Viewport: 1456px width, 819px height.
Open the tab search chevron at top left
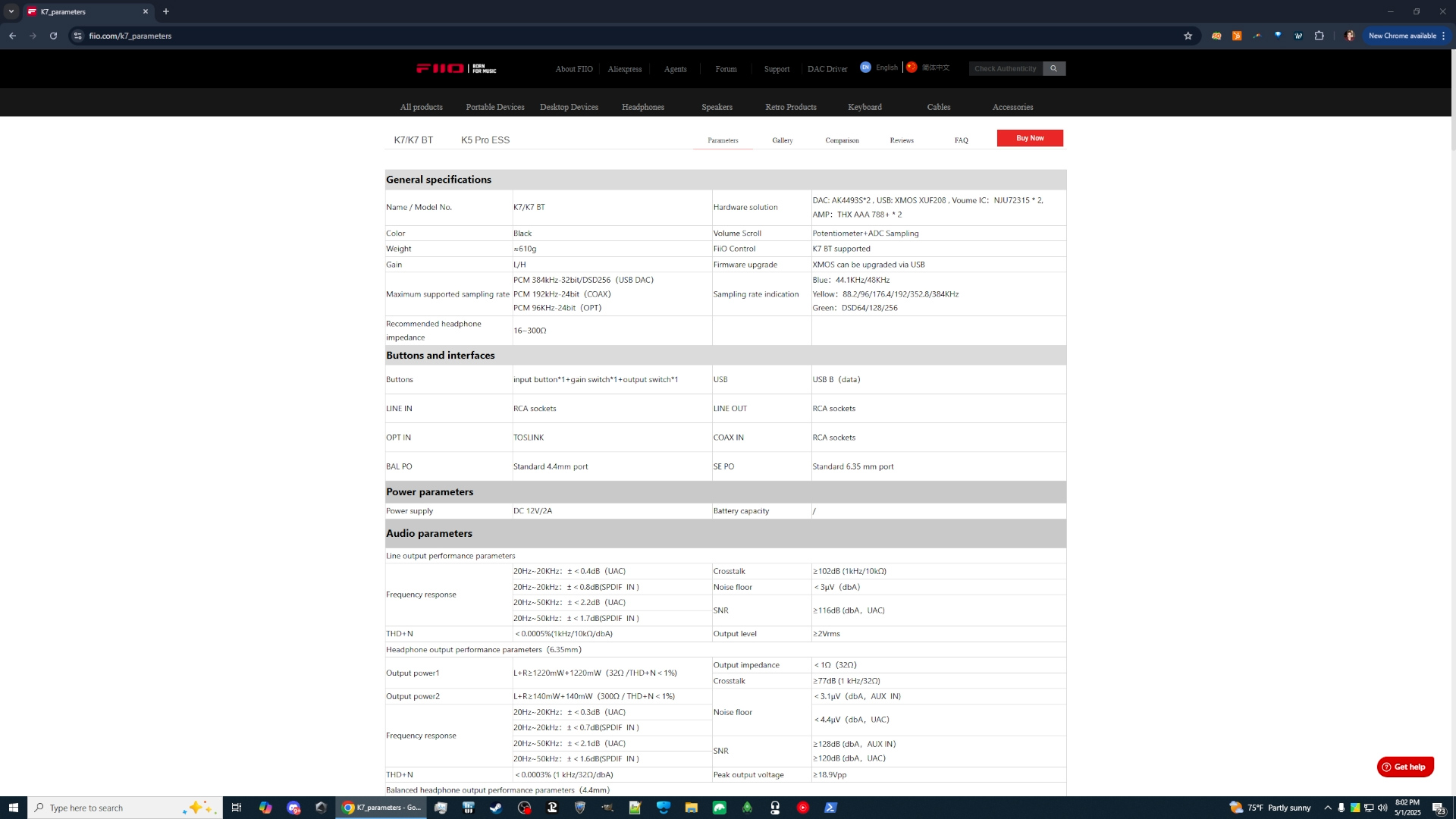tap(11, 11)
